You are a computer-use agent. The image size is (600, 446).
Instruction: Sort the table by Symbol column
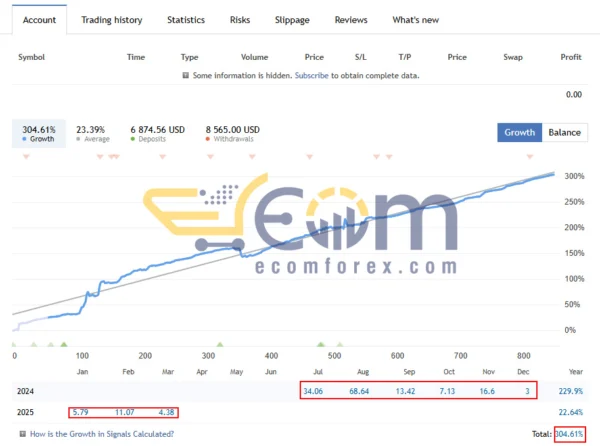point(33,57)
